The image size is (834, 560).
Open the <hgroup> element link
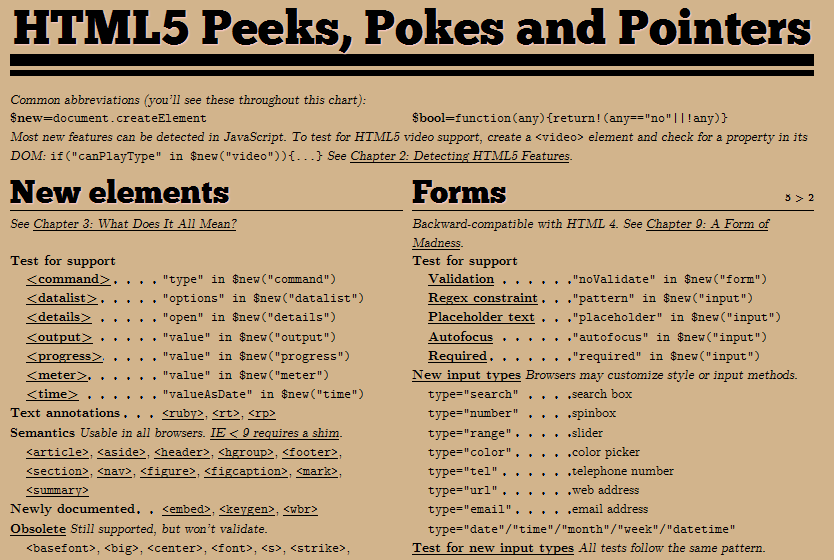point(246,453)
